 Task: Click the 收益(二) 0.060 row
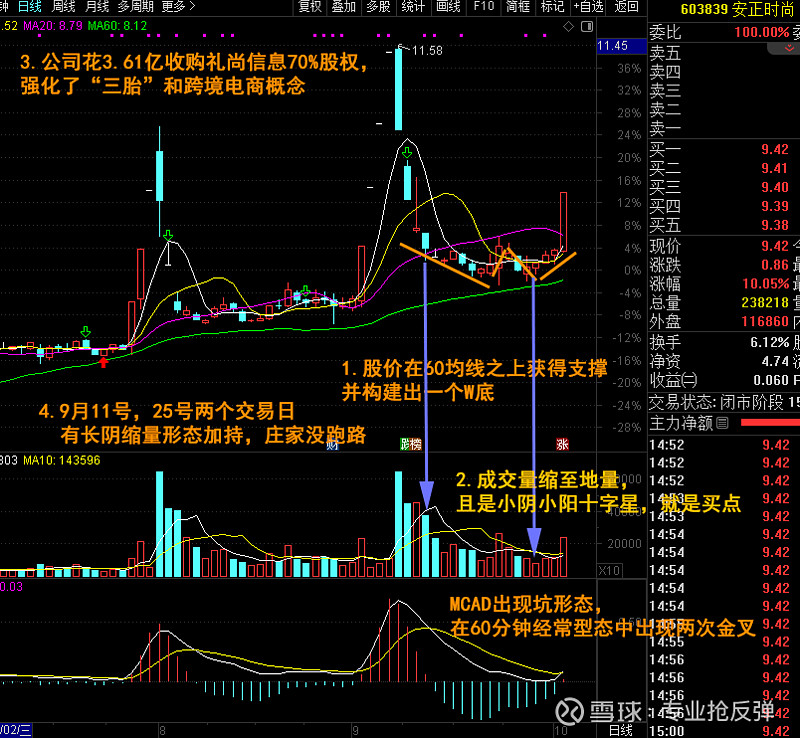(723, 380)
